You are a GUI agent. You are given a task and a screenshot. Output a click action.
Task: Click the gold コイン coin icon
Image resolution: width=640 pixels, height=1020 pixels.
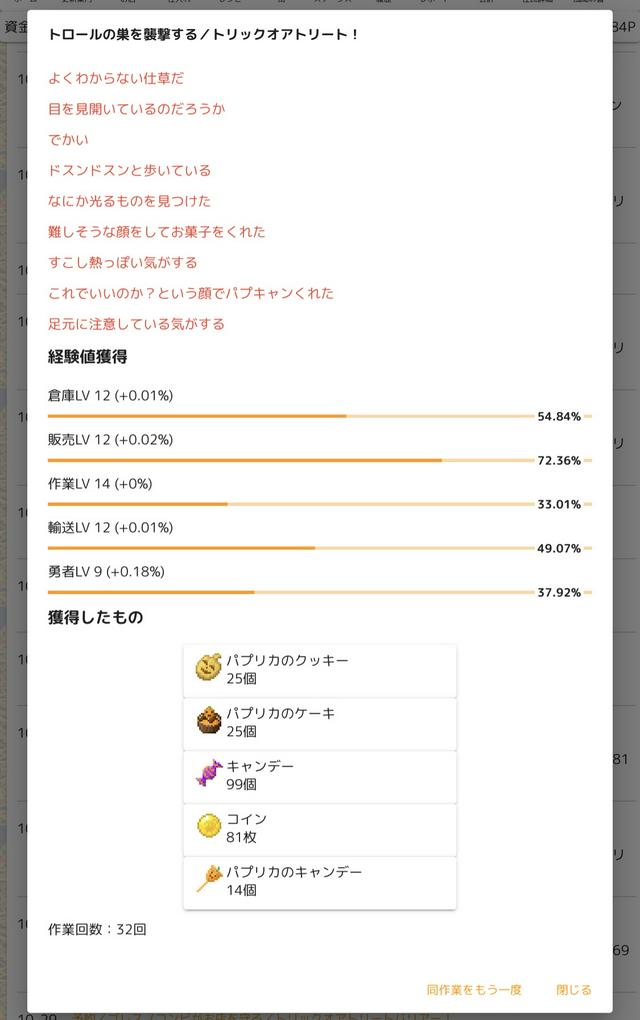(x=208, y=826)
